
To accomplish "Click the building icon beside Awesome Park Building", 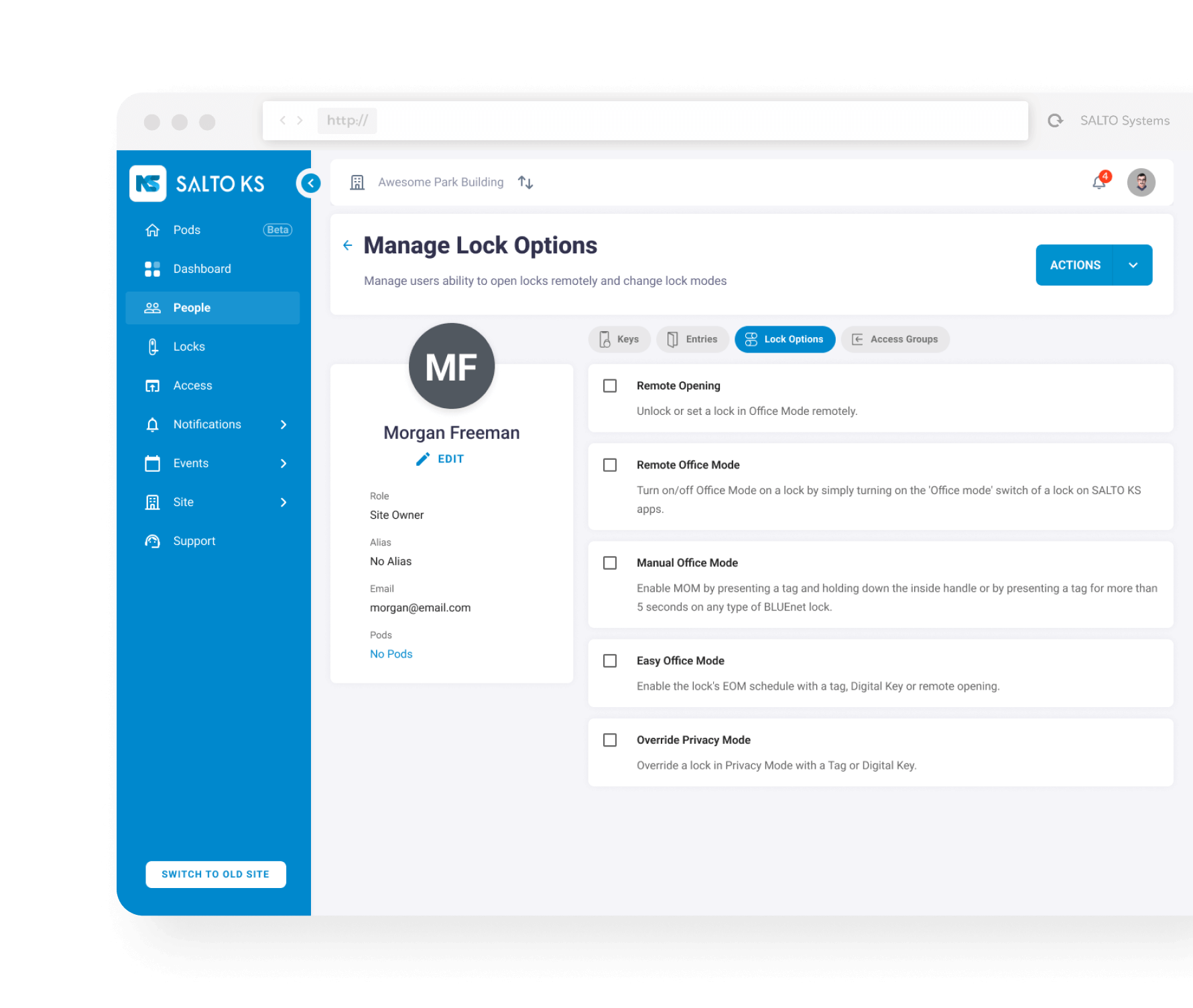I will 357,182.
